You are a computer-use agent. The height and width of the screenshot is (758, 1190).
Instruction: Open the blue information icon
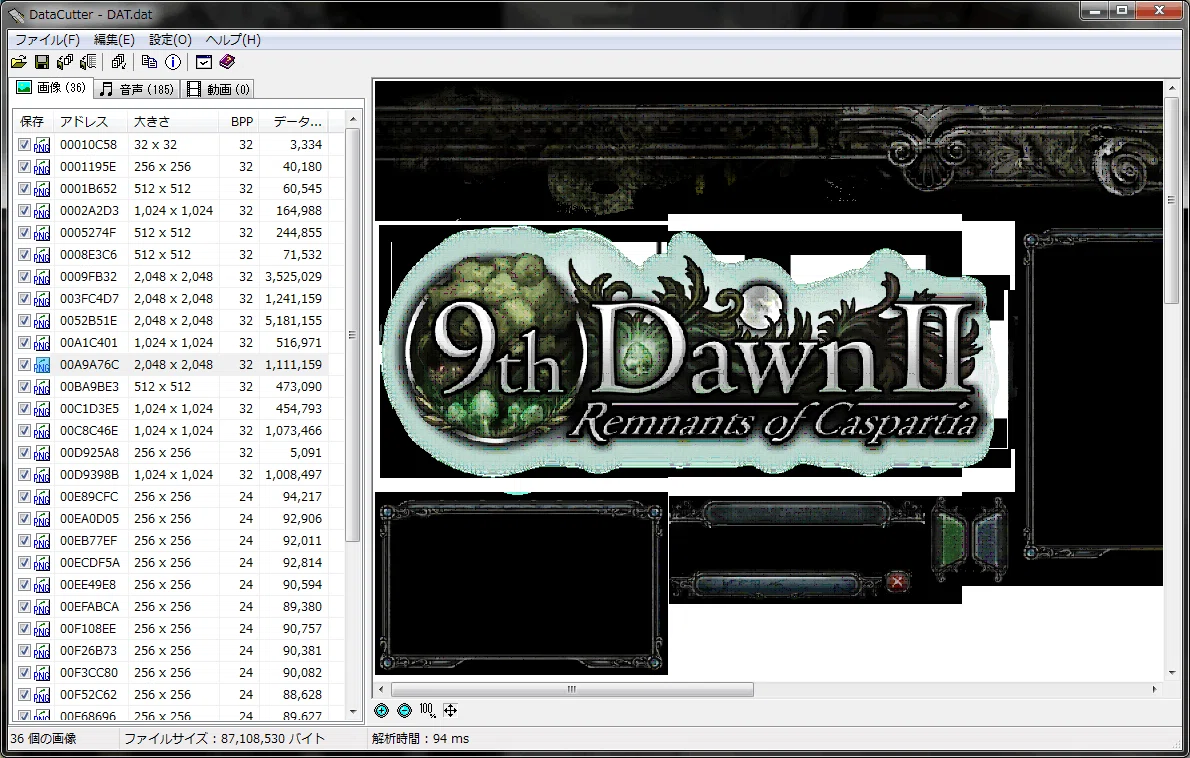[x=173, y=62]
